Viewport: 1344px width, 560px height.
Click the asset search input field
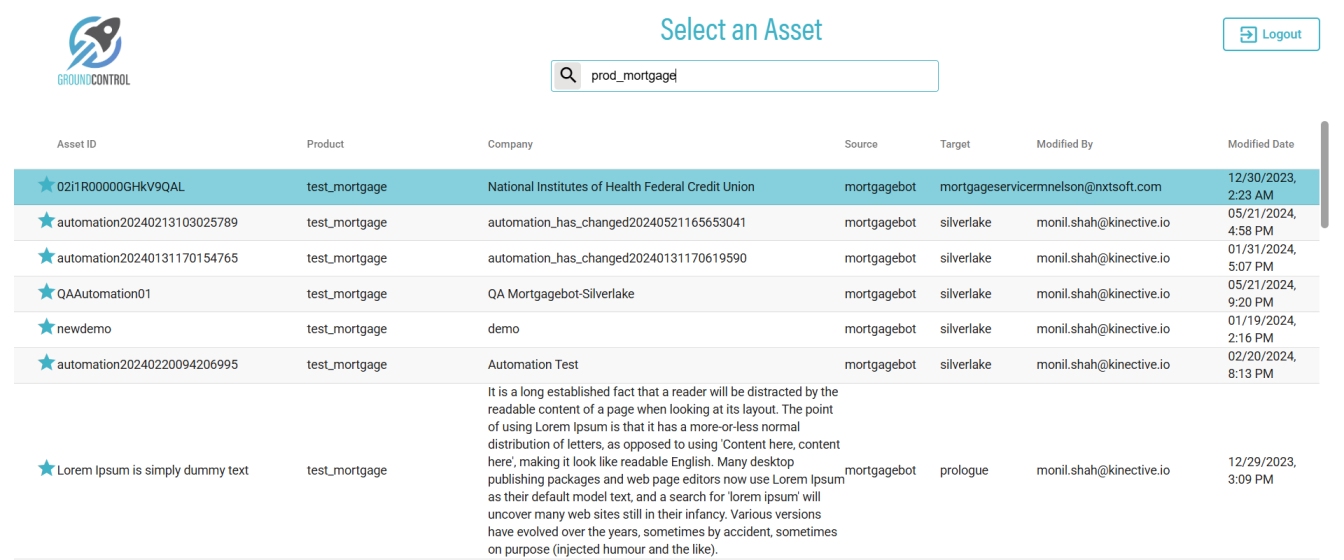[760, 76]
